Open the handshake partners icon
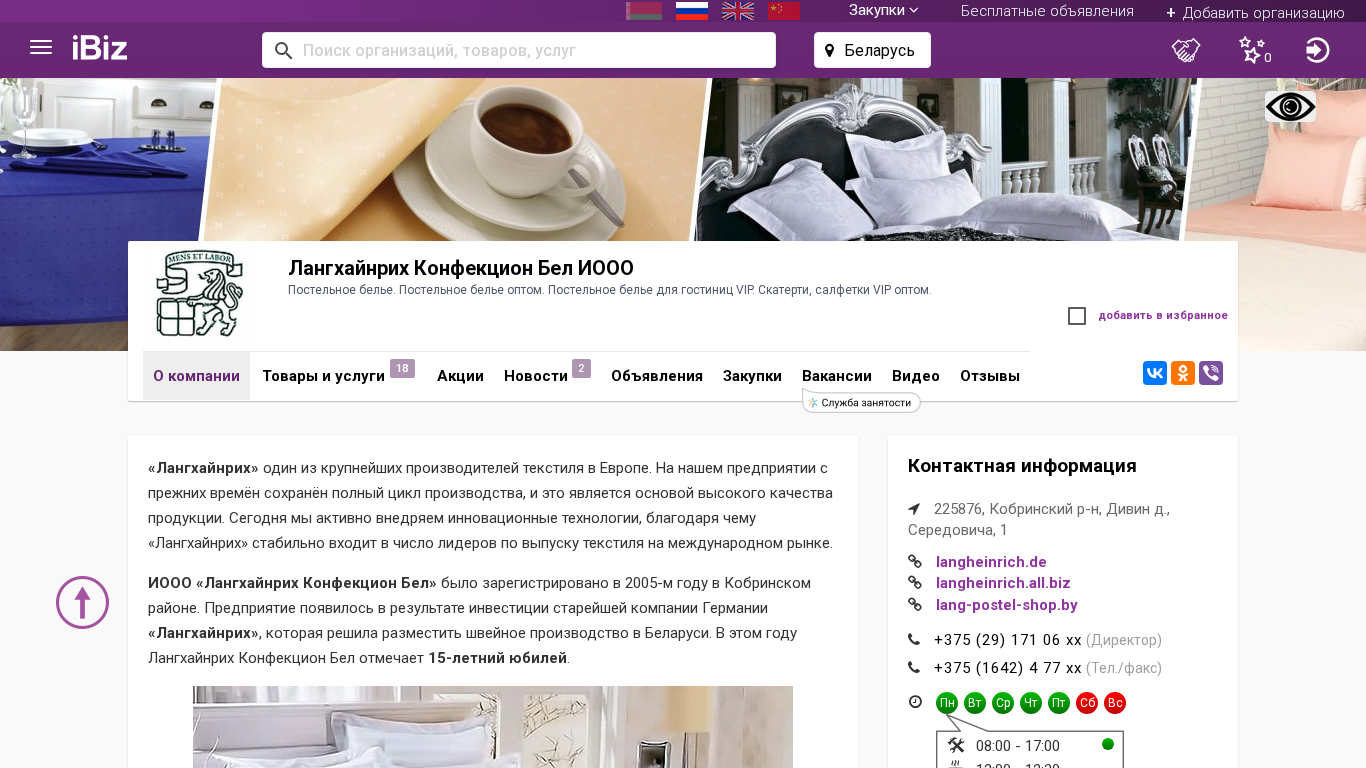 click(1186, 50)
